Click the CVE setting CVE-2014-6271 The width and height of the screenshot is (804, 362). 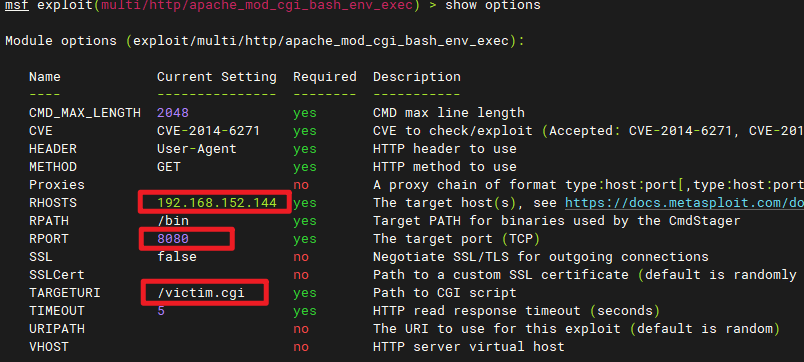[x=208, y=131]
